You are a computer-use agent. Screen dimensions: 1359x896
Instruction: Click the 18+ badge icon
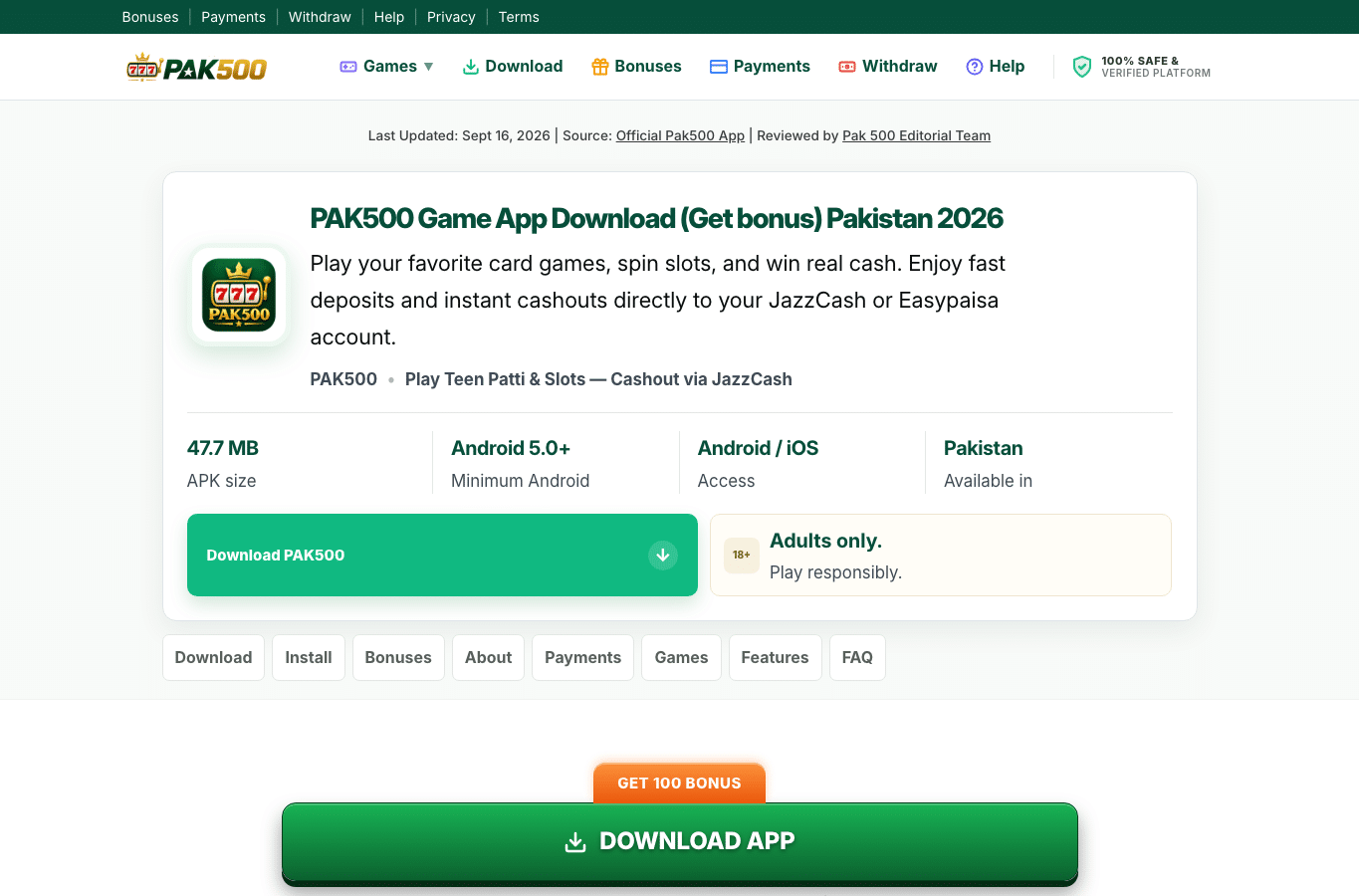point(742,555)
